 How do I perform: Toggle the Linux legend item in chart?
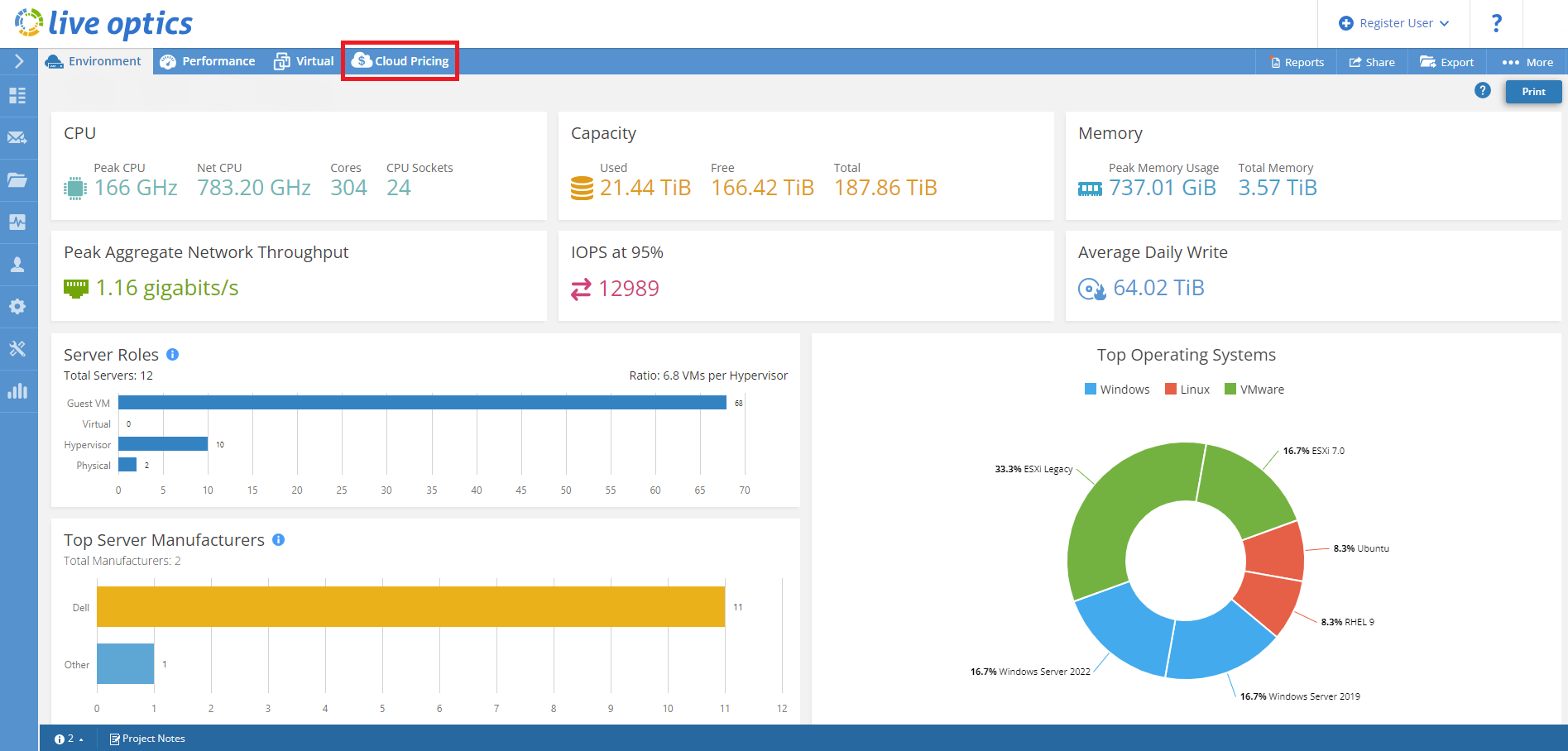(1187, 390)
